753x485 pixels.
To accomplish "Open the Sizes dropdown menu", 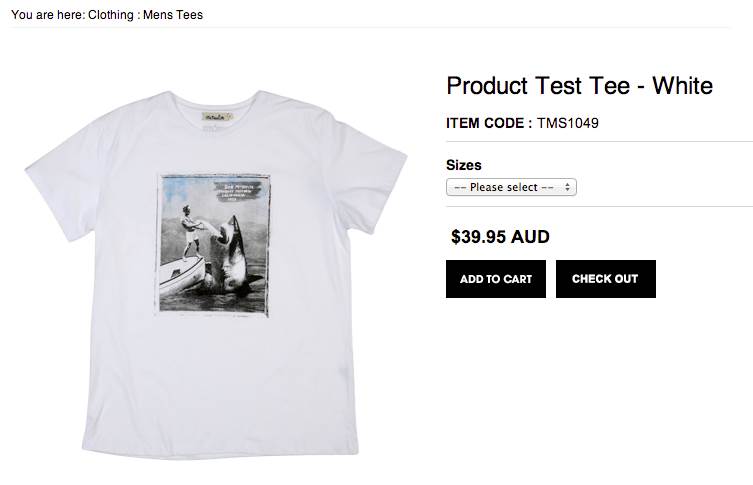I will pyautogui.click(x=510, y=187).
